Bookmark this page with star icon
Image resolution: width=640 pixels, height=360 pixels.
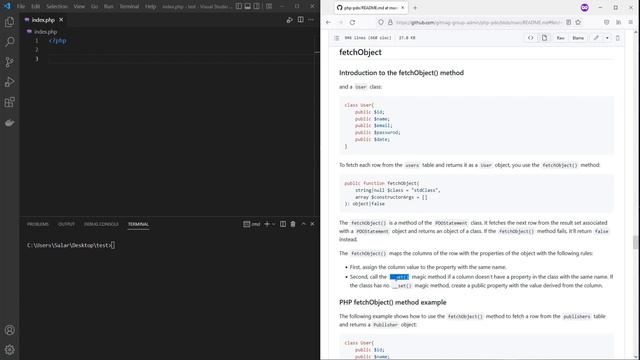(578, 22)
